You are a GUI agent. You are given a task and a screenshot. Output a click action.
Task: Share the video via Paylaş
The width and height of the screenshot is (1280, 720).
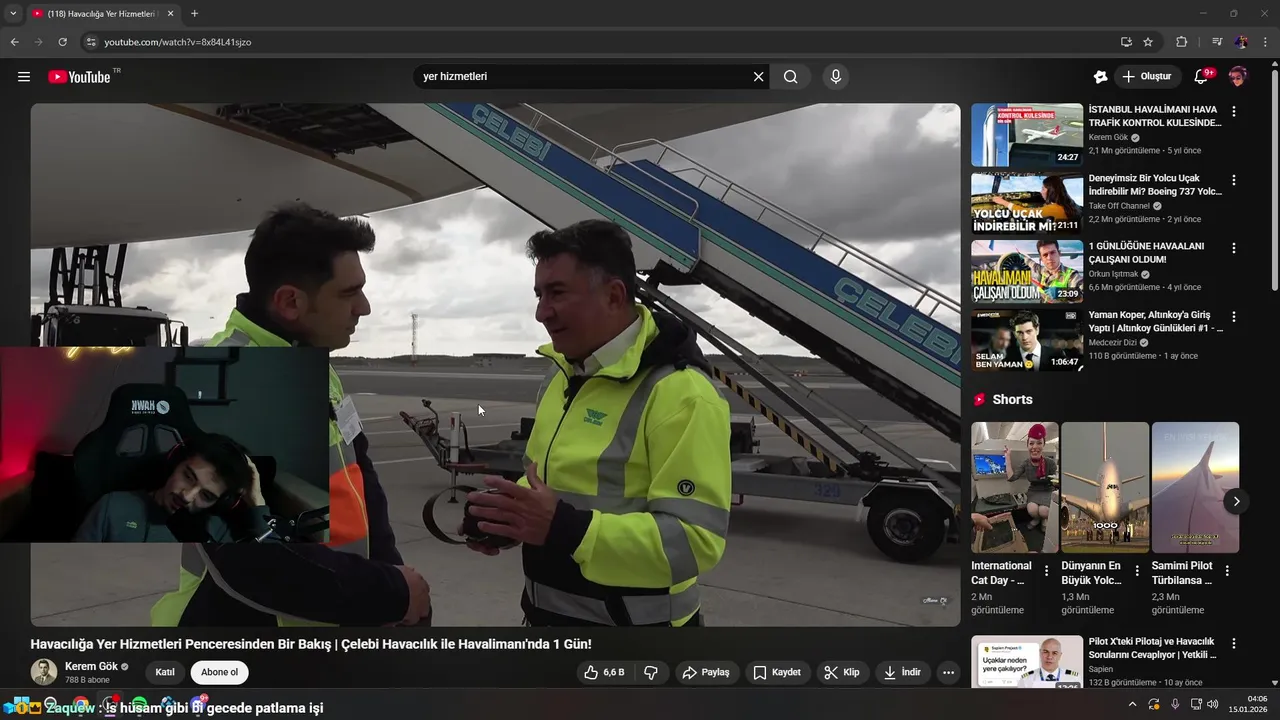(706, 673)
